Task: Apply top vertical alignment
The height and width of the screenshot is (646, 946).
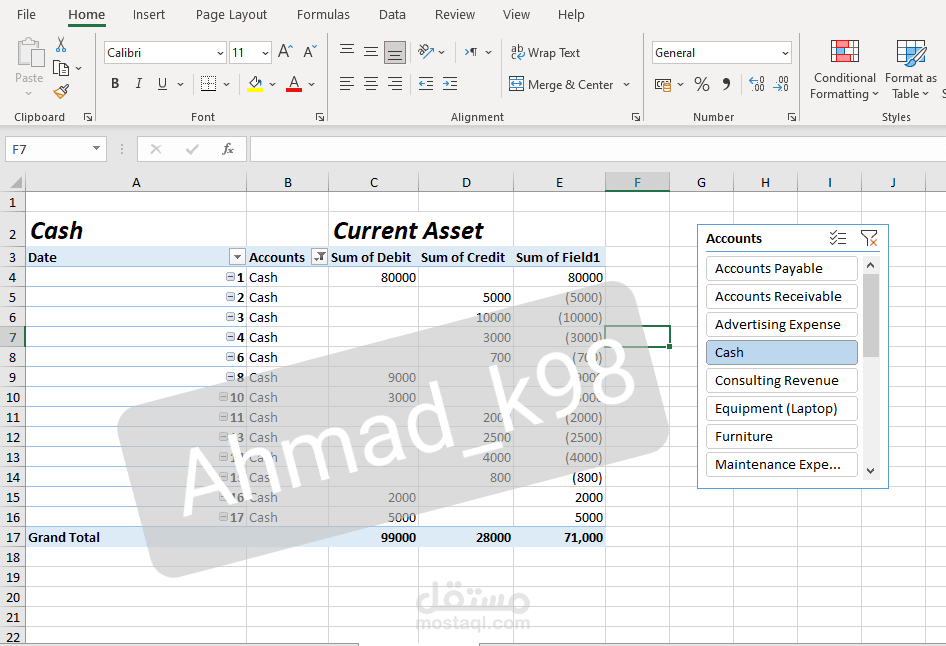Action: [x=347, y=52]
